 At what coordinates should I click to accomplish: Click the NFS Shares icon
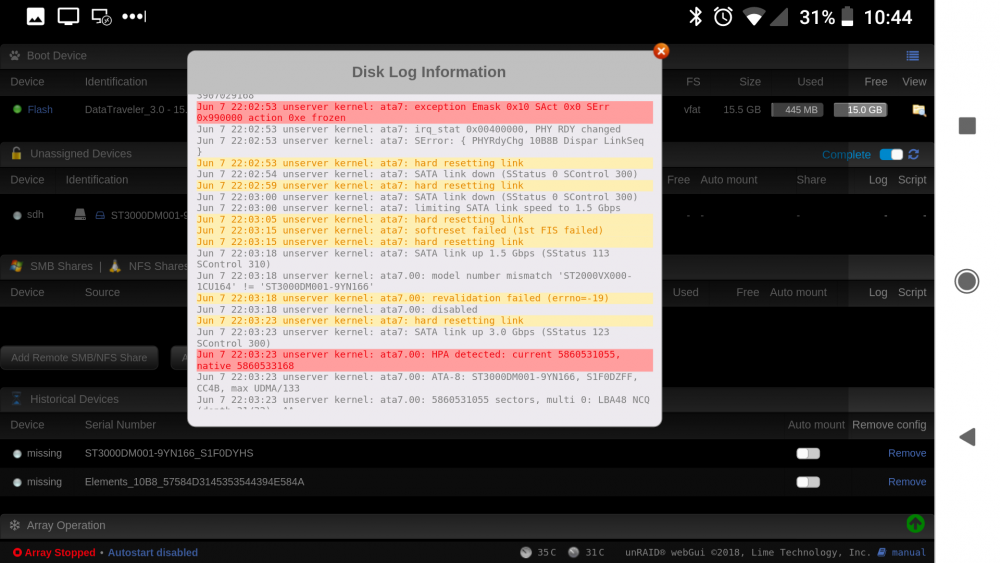[115, 267]
